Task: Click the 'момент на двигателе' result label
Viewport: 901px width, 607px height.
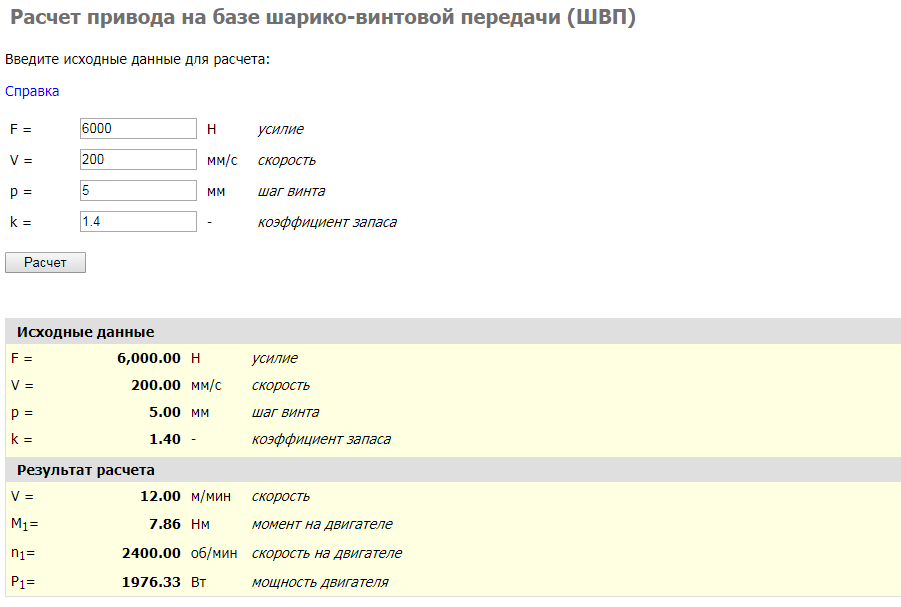Action: [322, 524]
